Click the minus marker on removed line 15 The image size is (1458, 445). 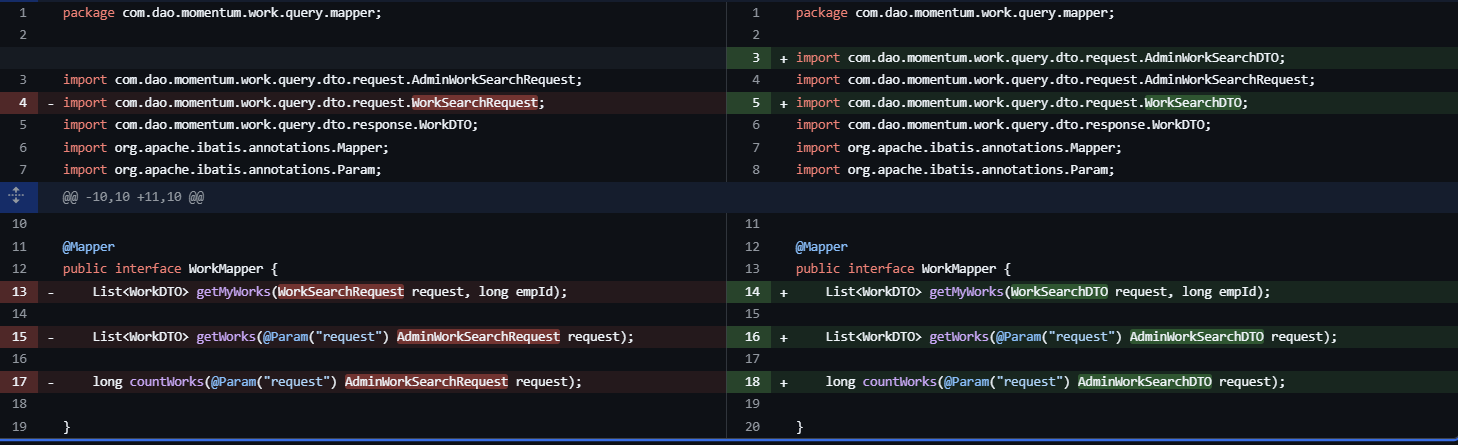(50, 337)
